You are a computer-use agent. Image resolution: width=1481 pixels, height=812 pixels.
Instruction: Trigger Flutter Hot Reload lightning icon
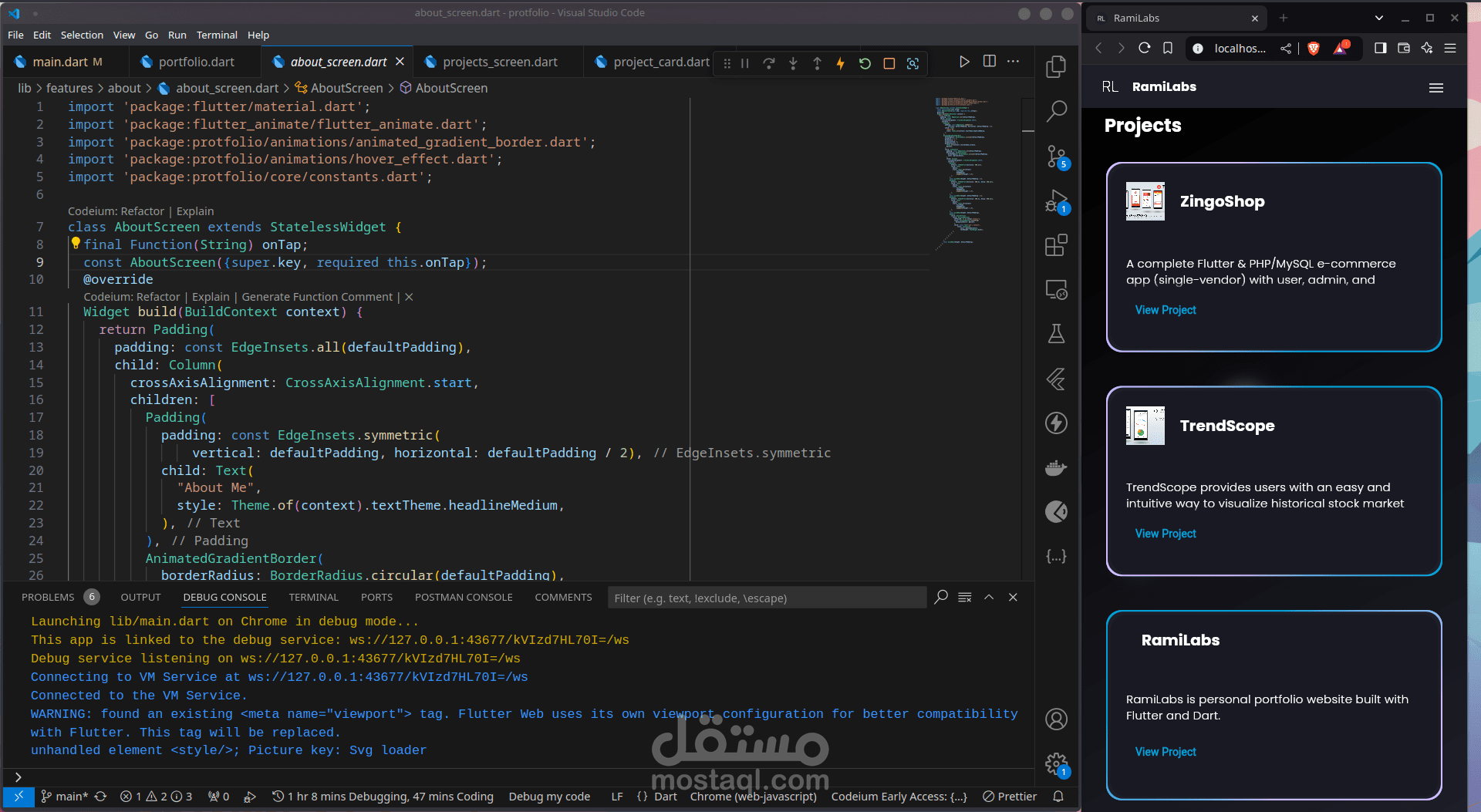(841, 63)
